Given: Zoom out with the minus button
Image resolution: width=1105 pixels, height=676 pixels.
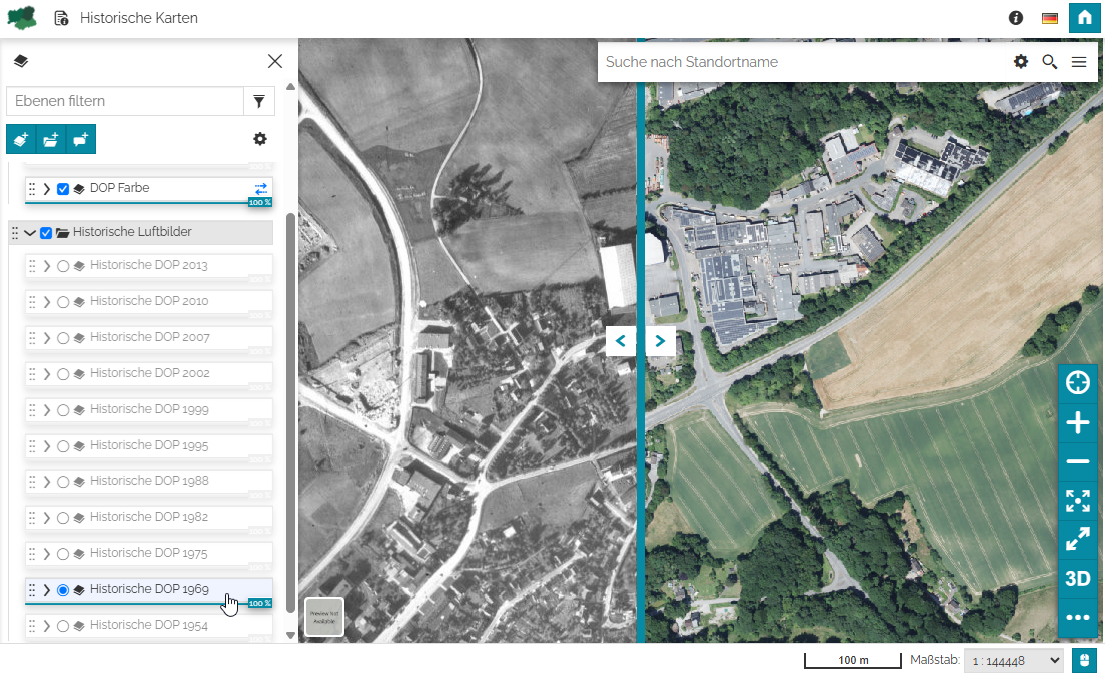Looking at the screenshot, I should coord(1077,461).
